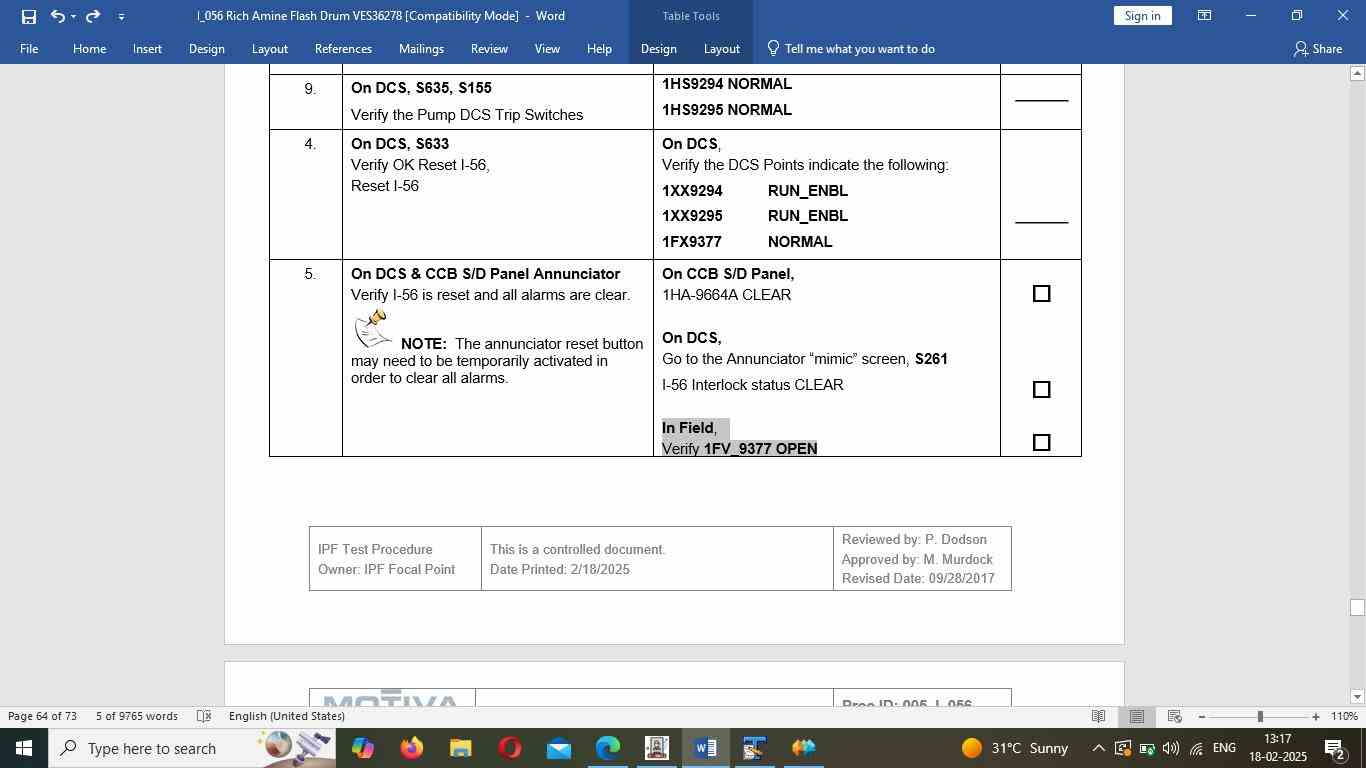Zoom in with the plus button

point(1316,716)
